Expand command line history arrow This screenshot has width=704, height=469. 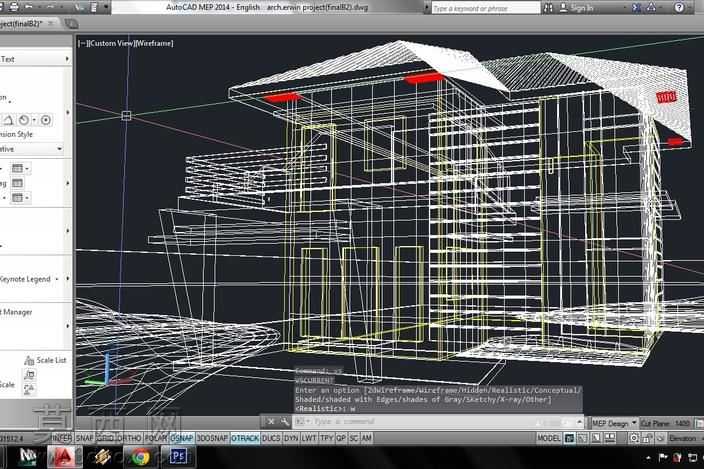579,422
